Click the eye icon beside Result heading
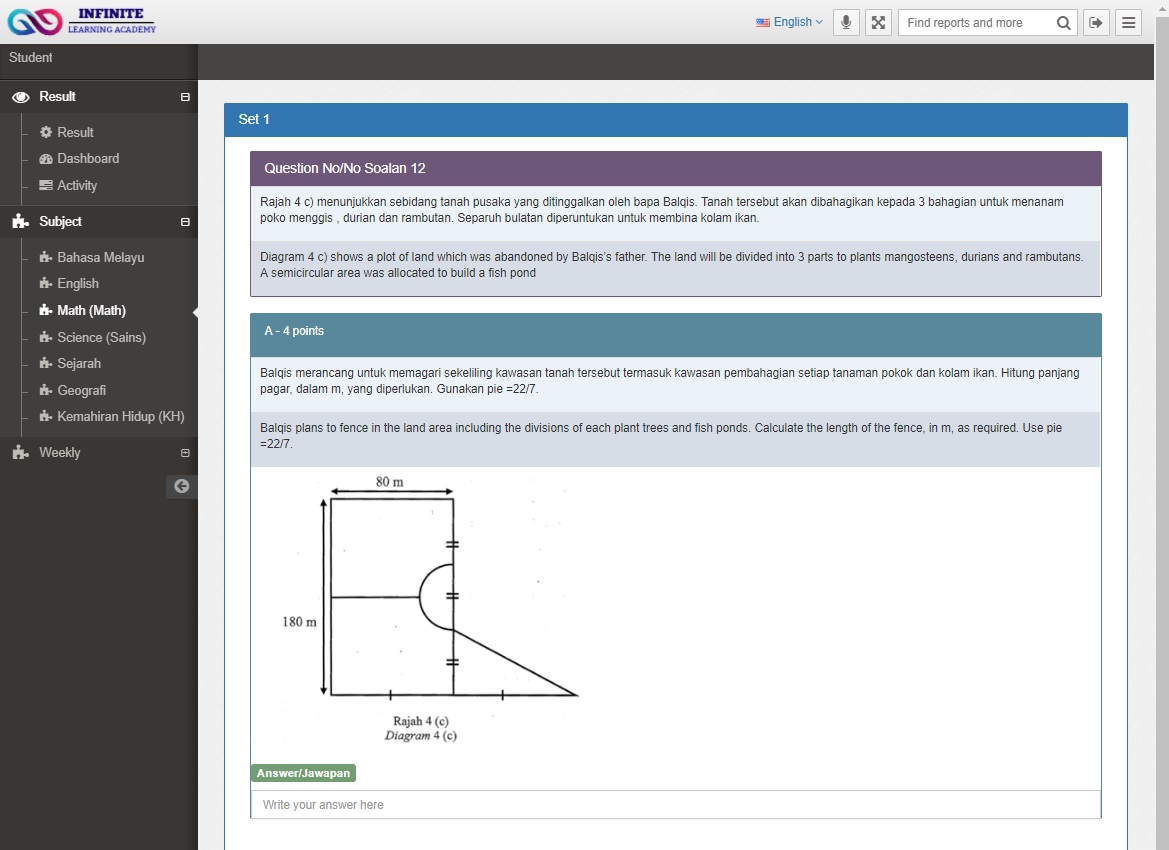The height and width of the screenshot is (850, 1169). pyautogui.click(x=21, y=97)
